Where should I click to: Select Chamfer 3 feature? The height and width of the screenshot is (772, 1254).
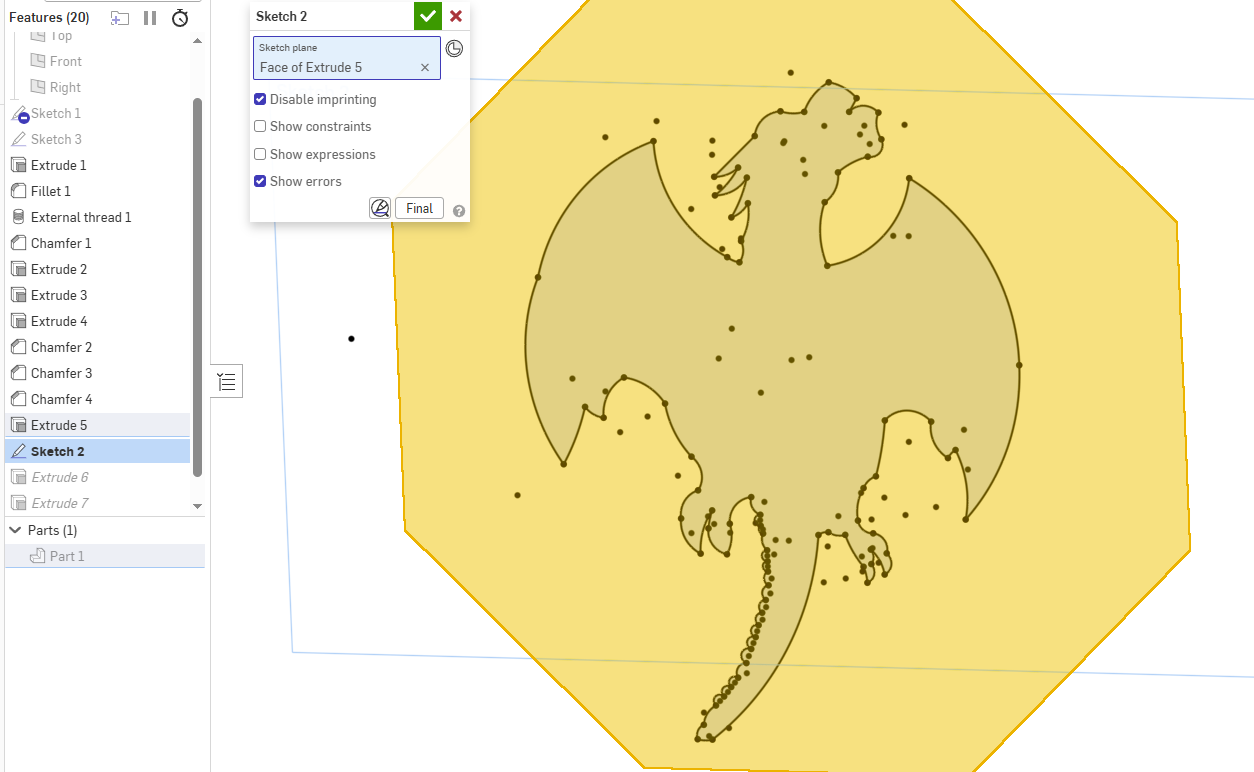pos(62,373)
